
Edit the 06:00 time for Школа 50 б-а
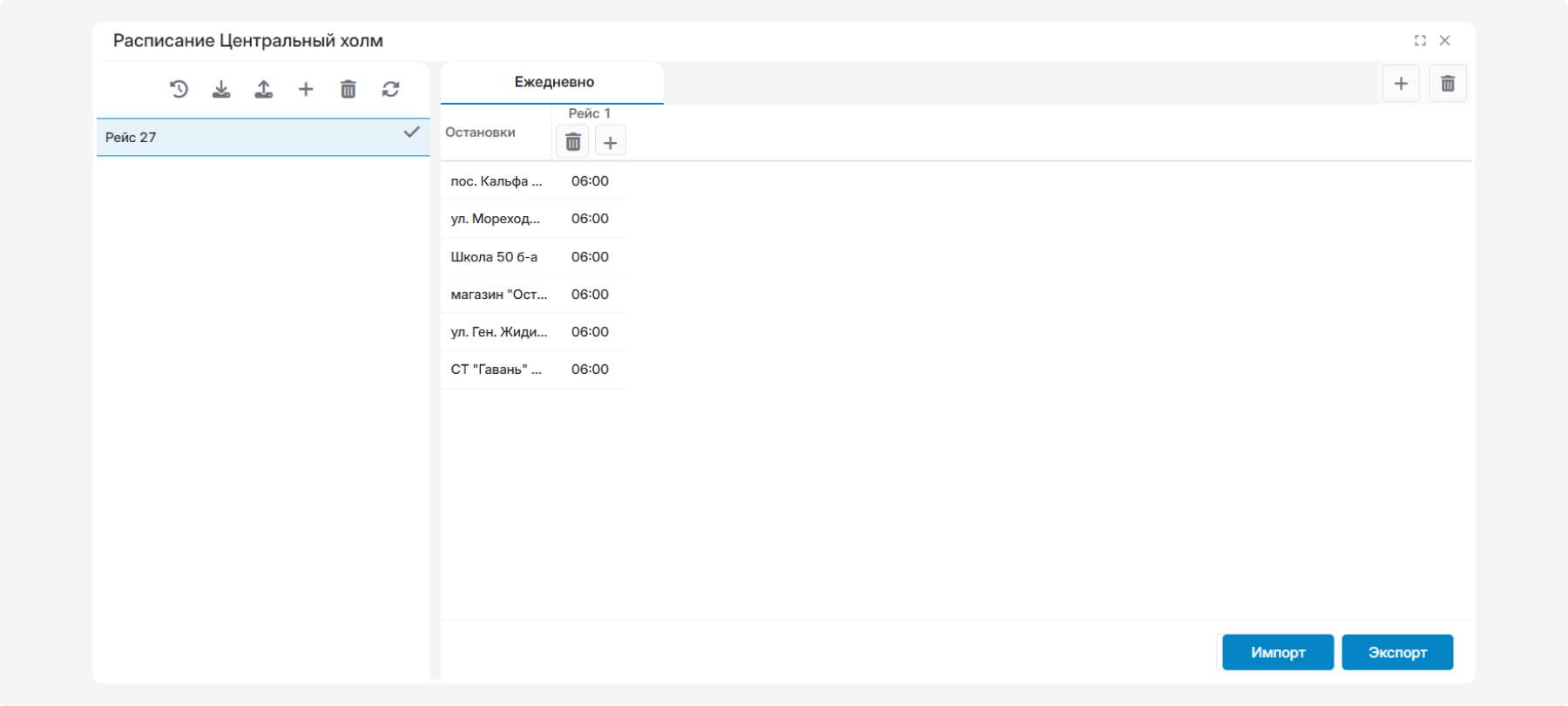(x=590, y=257)
